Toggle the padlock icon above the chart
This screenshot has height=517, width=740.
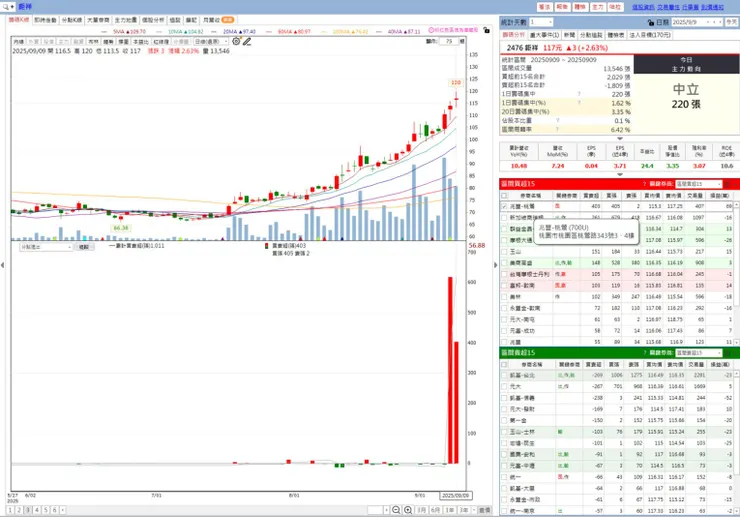tap(487, 30)
